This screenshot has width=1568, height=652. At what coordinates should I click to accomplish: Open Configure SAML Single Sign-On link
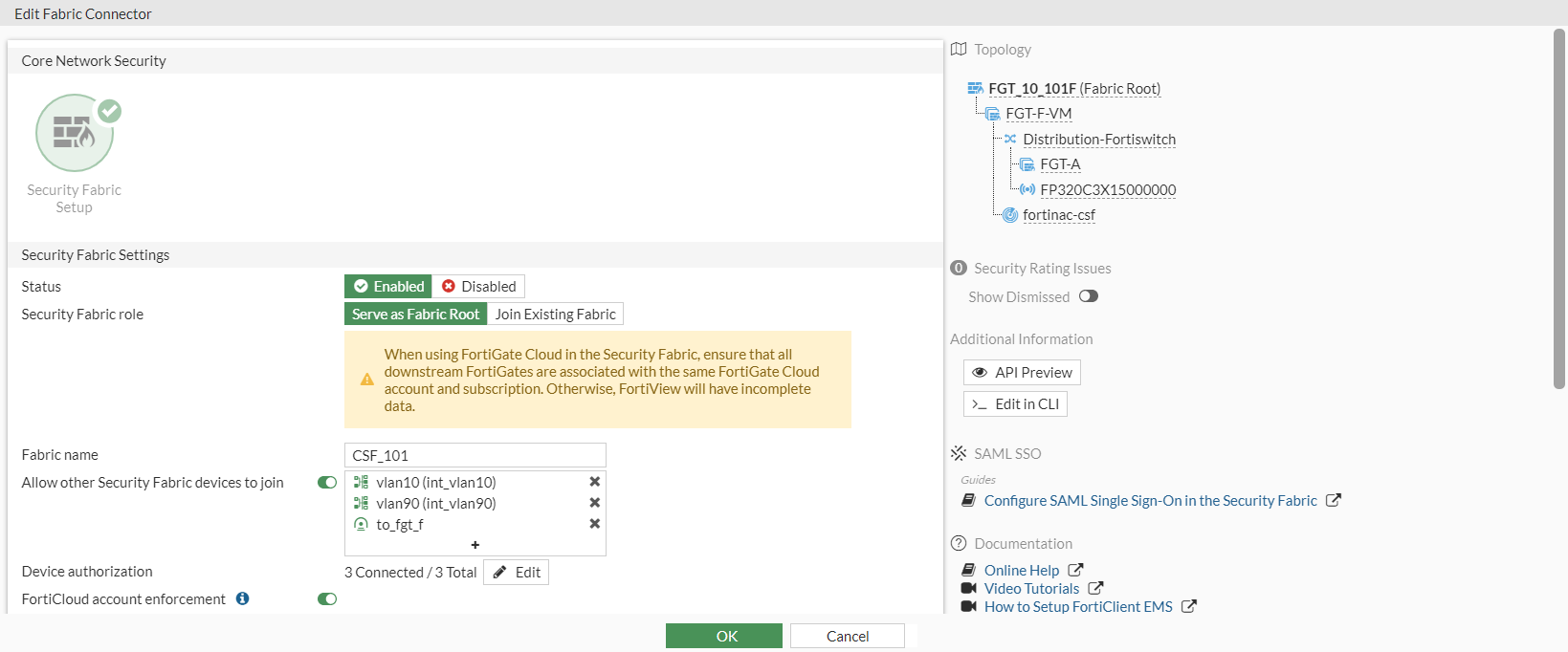(1150, 501)
